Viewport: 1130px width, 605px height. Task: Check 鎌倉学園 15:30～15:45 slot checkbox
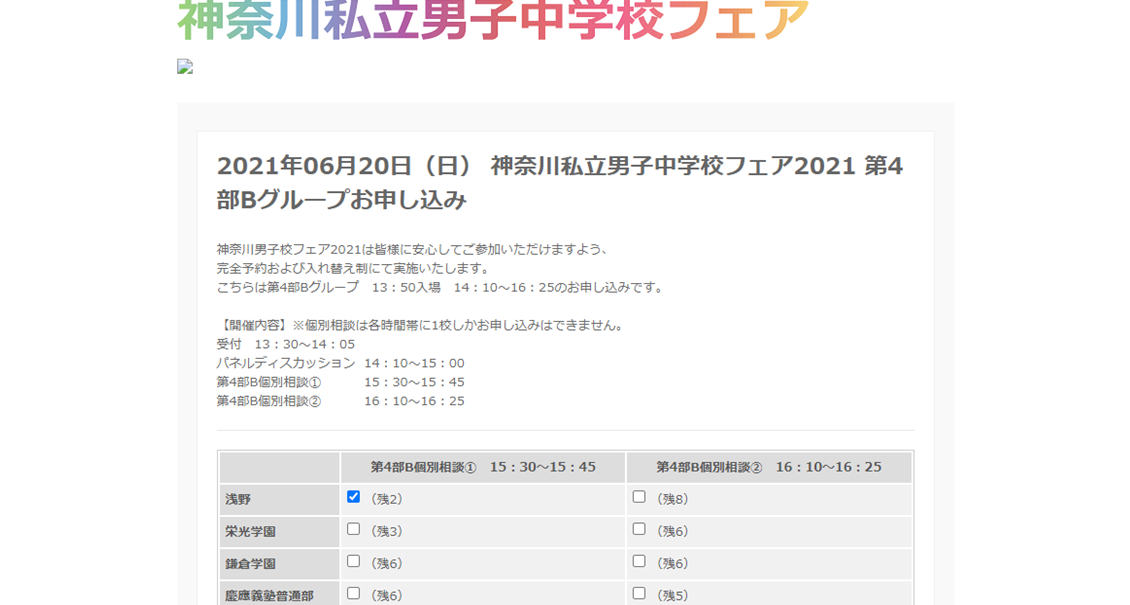(x=353, y=561)
